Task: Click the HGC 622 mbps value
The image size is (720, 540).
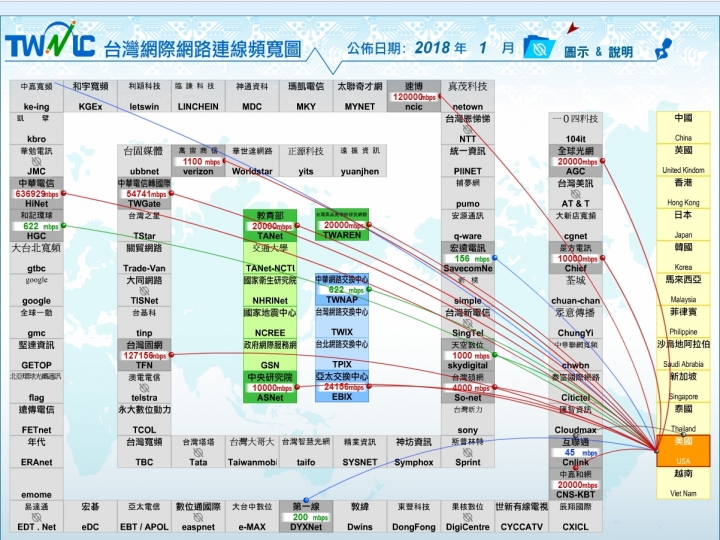Action: click(x=39, y=226)
